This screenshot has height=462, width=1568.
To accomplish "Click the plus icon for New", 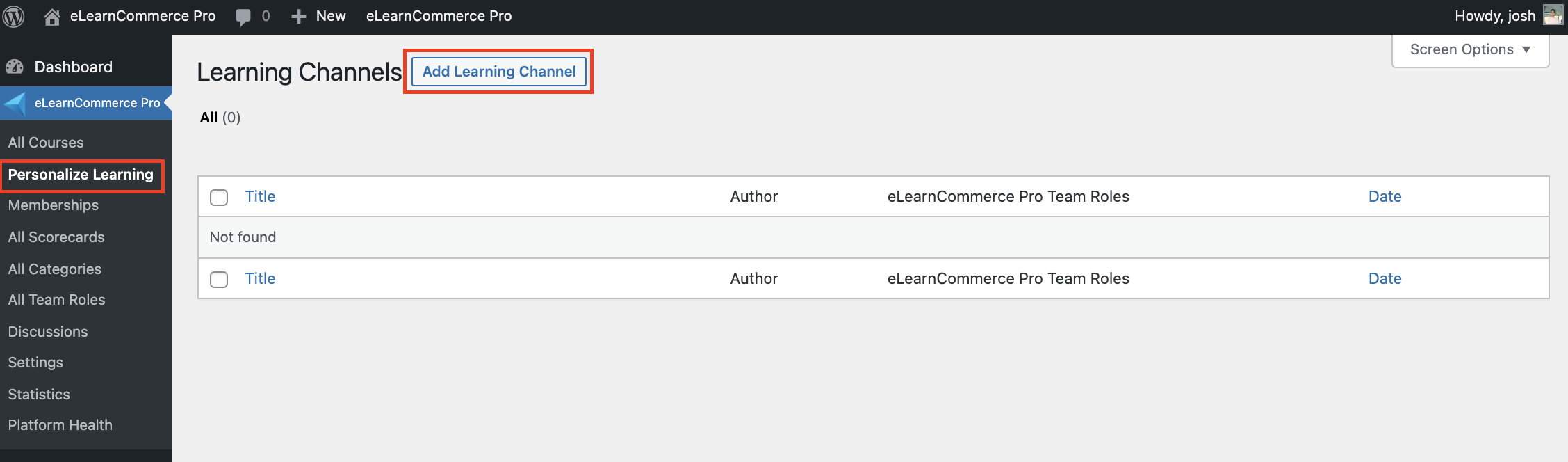I will click(299, 17).
